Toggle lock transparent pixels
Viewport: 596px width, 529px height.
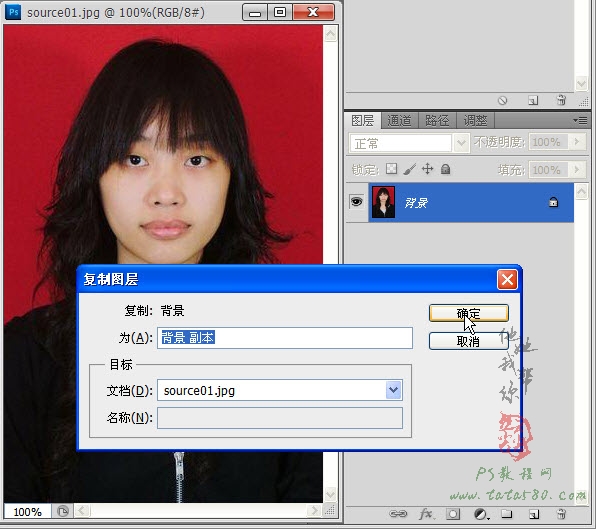click(391, 169)
